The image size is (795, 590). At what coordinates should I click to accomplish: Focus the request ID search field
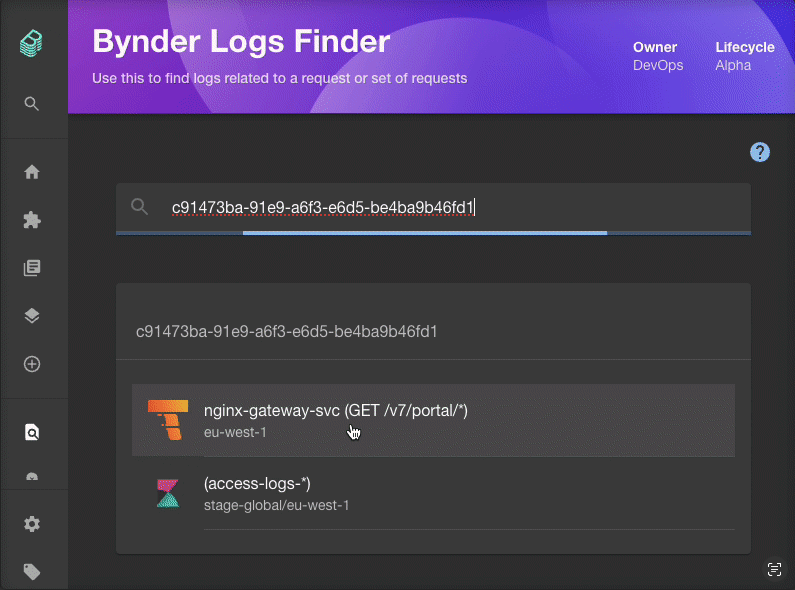click(450, 207)
